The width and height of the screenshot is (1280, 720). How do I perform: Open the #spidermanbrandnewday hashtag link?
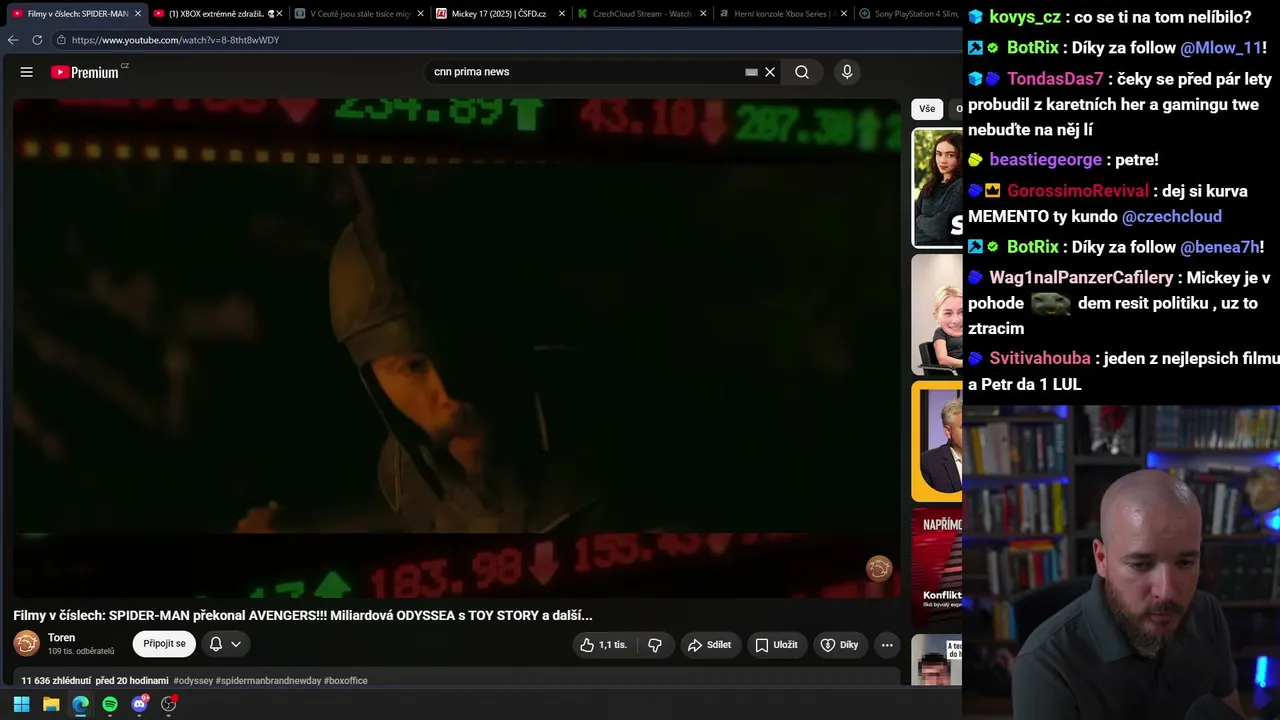click(x=269, y=681)
